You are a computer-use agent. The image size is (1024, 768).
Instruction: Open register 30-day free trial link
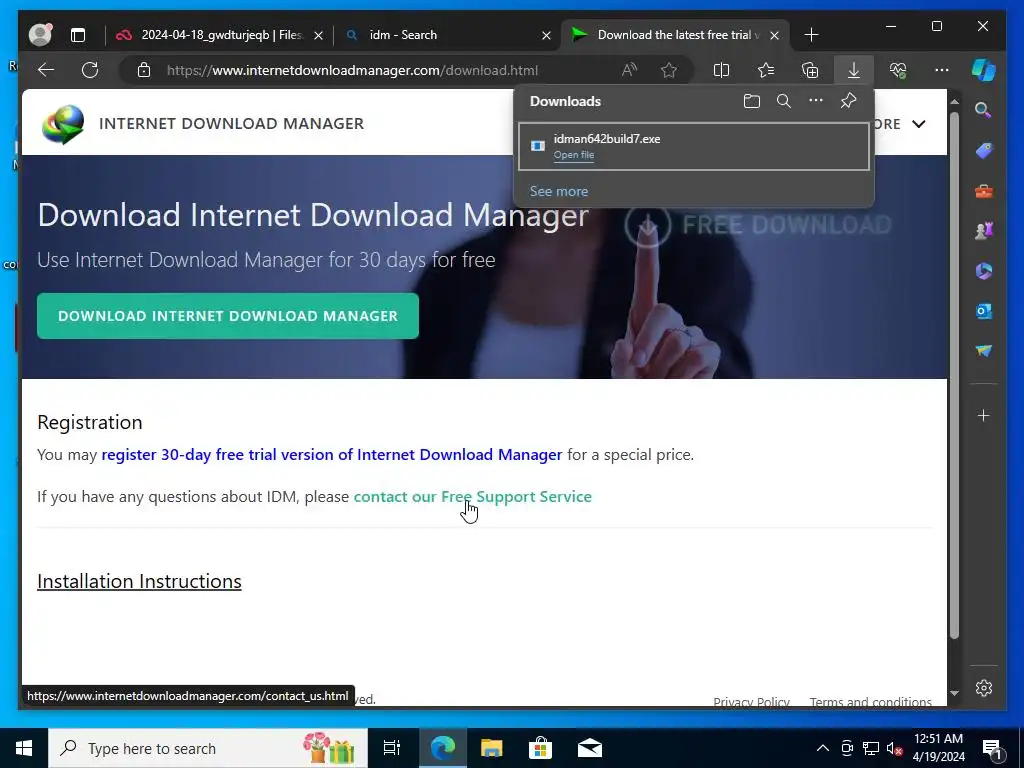pos(331,455)
